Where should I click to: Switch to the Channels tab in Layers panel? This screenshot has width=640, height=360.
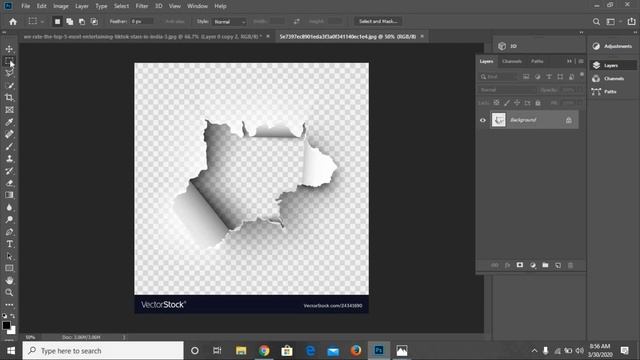[x=512, y=61]
